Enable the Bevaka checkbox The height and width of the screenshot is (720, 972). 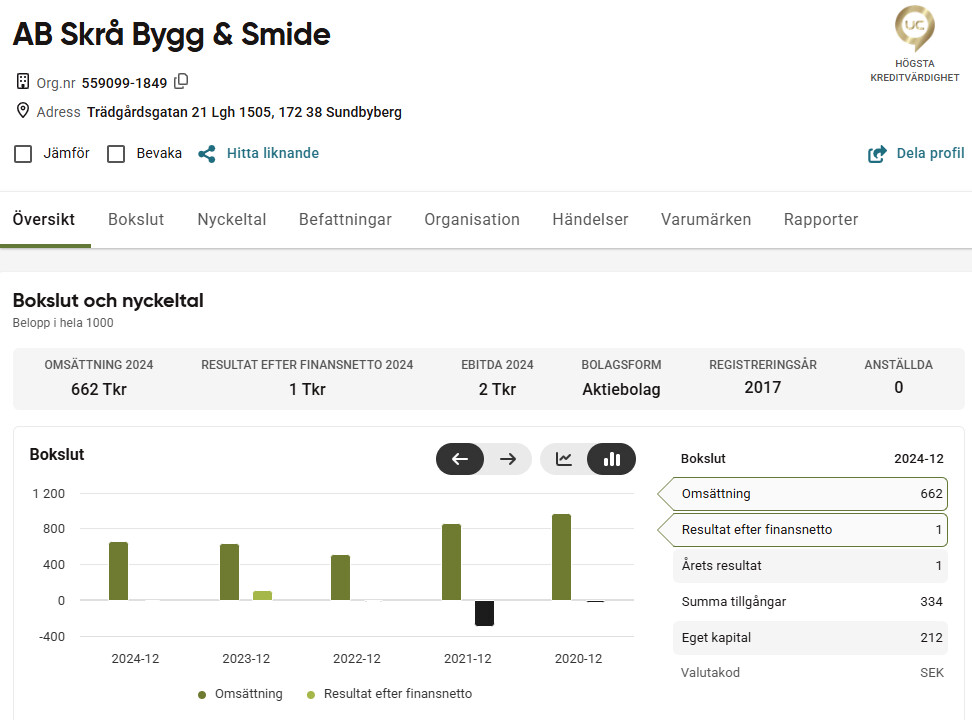coord(116,154)
